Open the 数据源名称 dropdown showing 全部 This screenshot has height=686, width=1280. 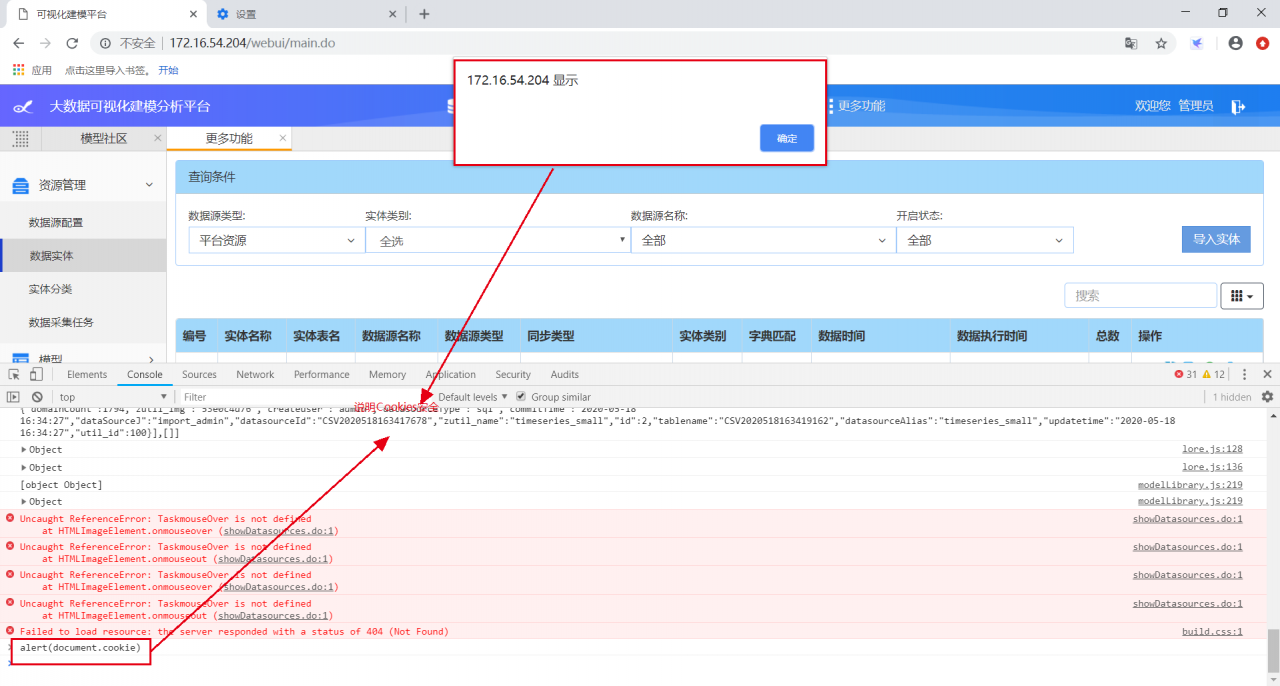coord(763,241)
